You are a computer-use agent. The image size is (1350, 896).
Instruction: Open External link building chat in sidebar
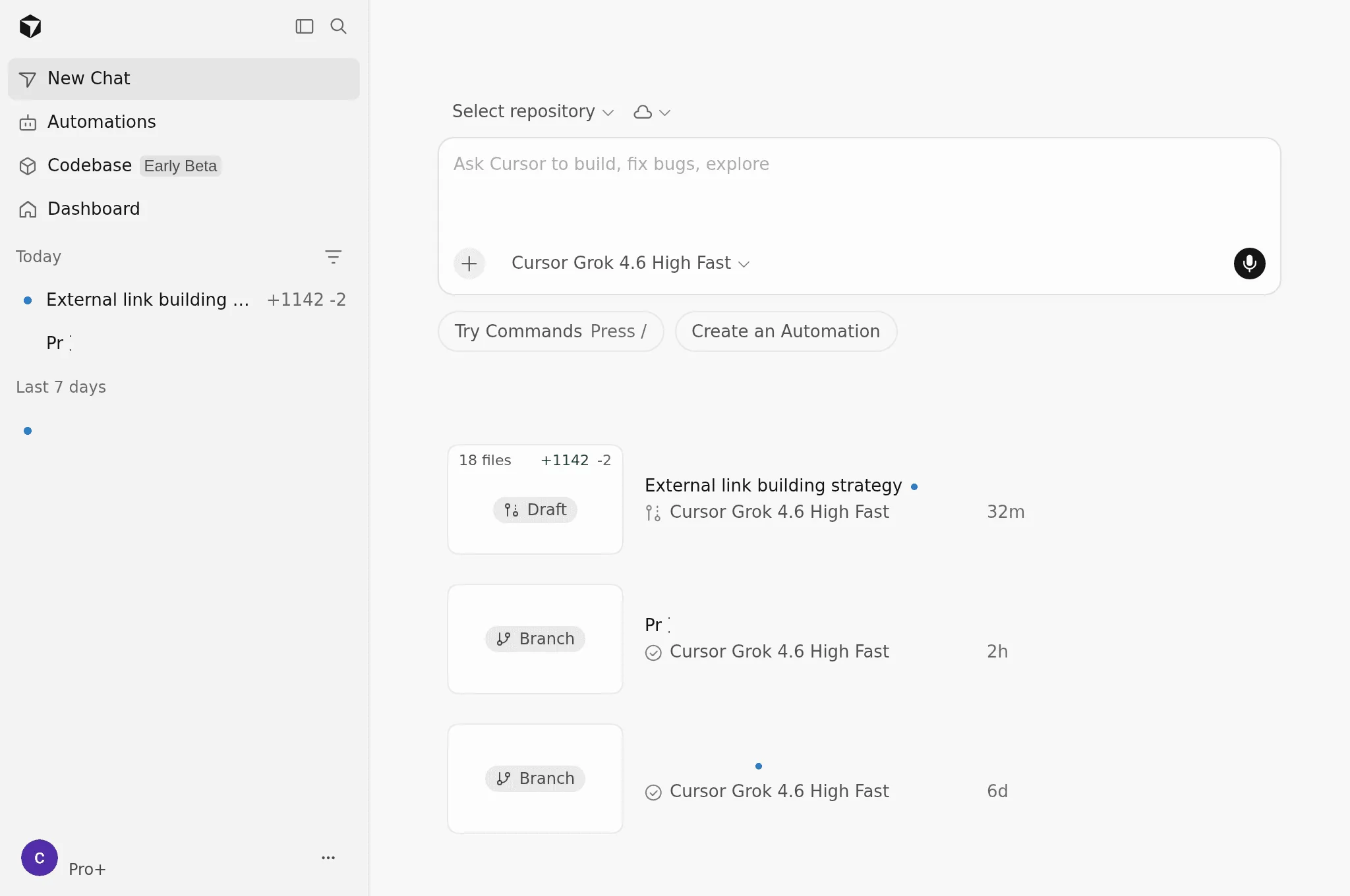[x=184, y=300]
